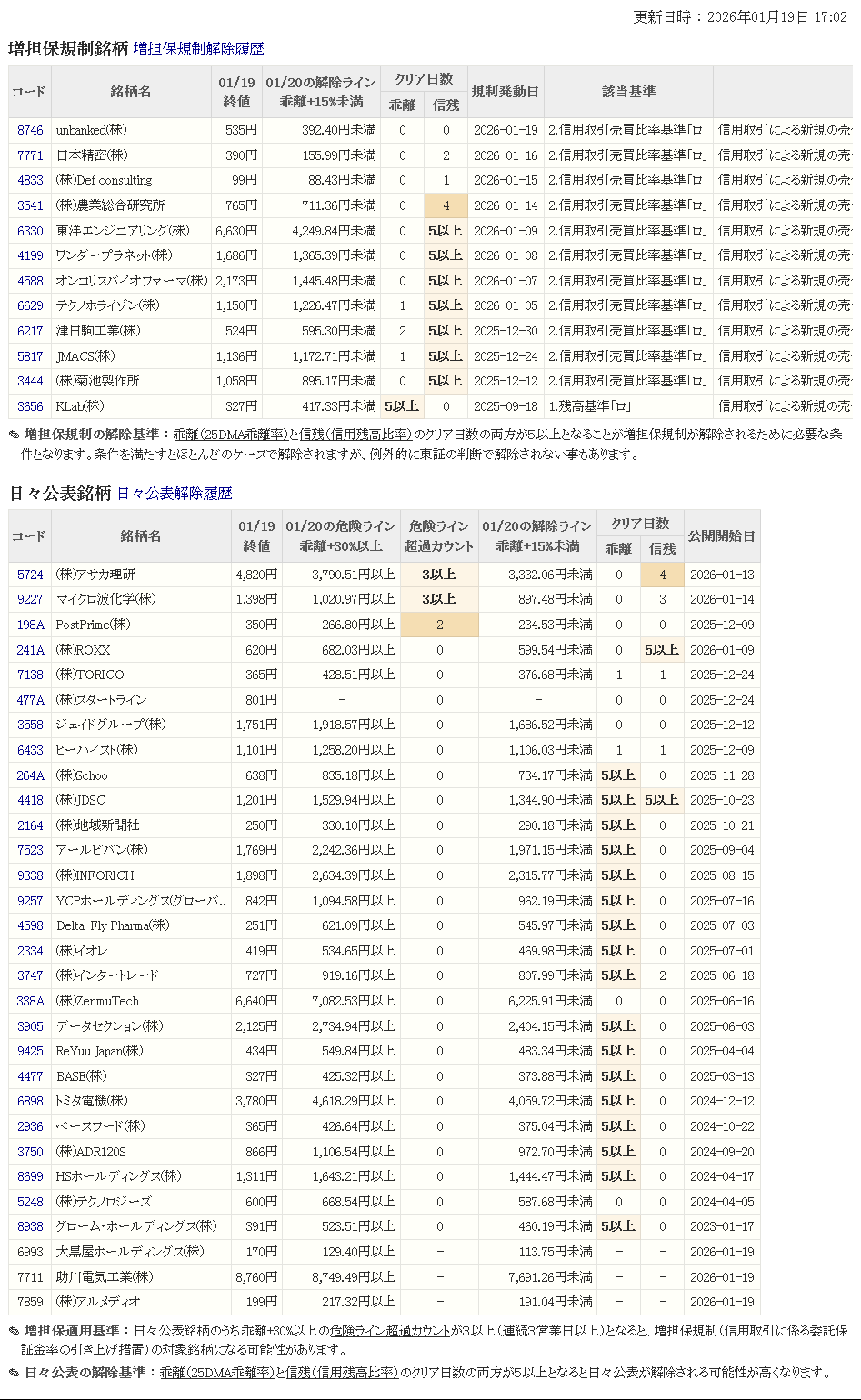Open stock code 3541 農業総合研究所
This screenshot has height=1400, width=861.
click(30, 205)
